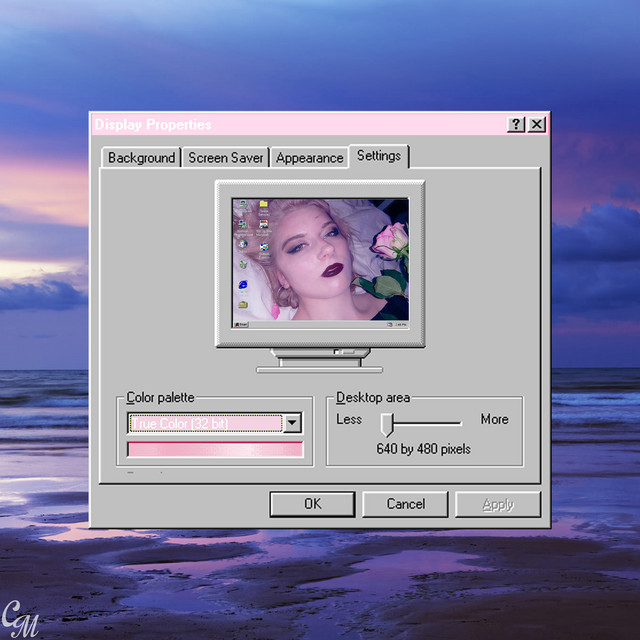The image size is (640, 640).
Task: Open the Color palette dropdown arrow
Action: (292, 422)
